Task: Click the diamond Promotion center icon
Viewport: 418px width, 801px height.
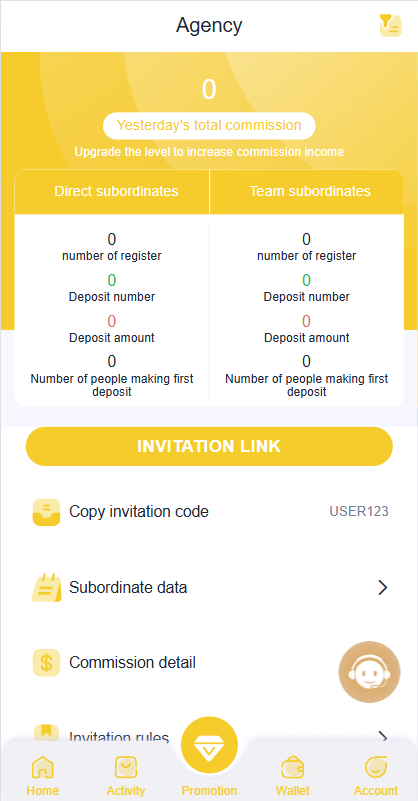Action: coord(209,744)
